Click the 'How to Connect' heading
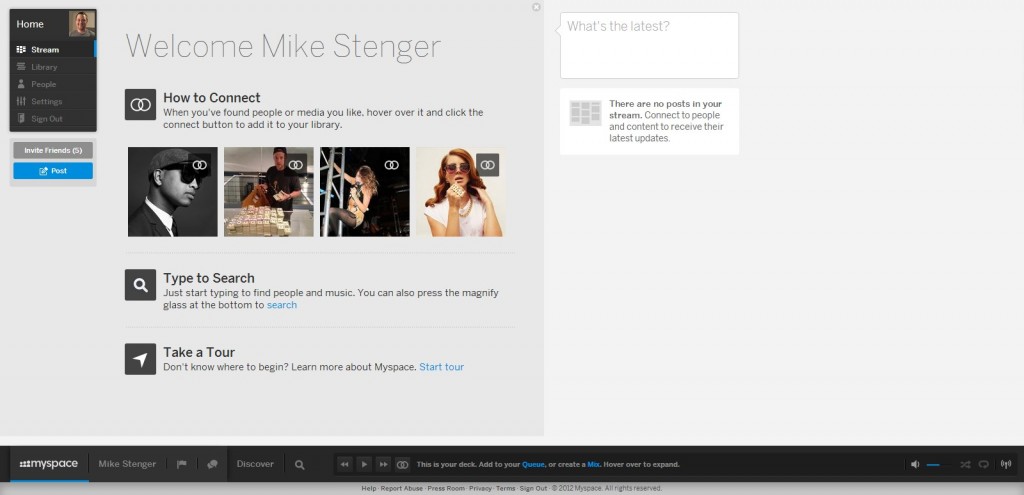Screen dimensions: 1024x495 (212, 98)
